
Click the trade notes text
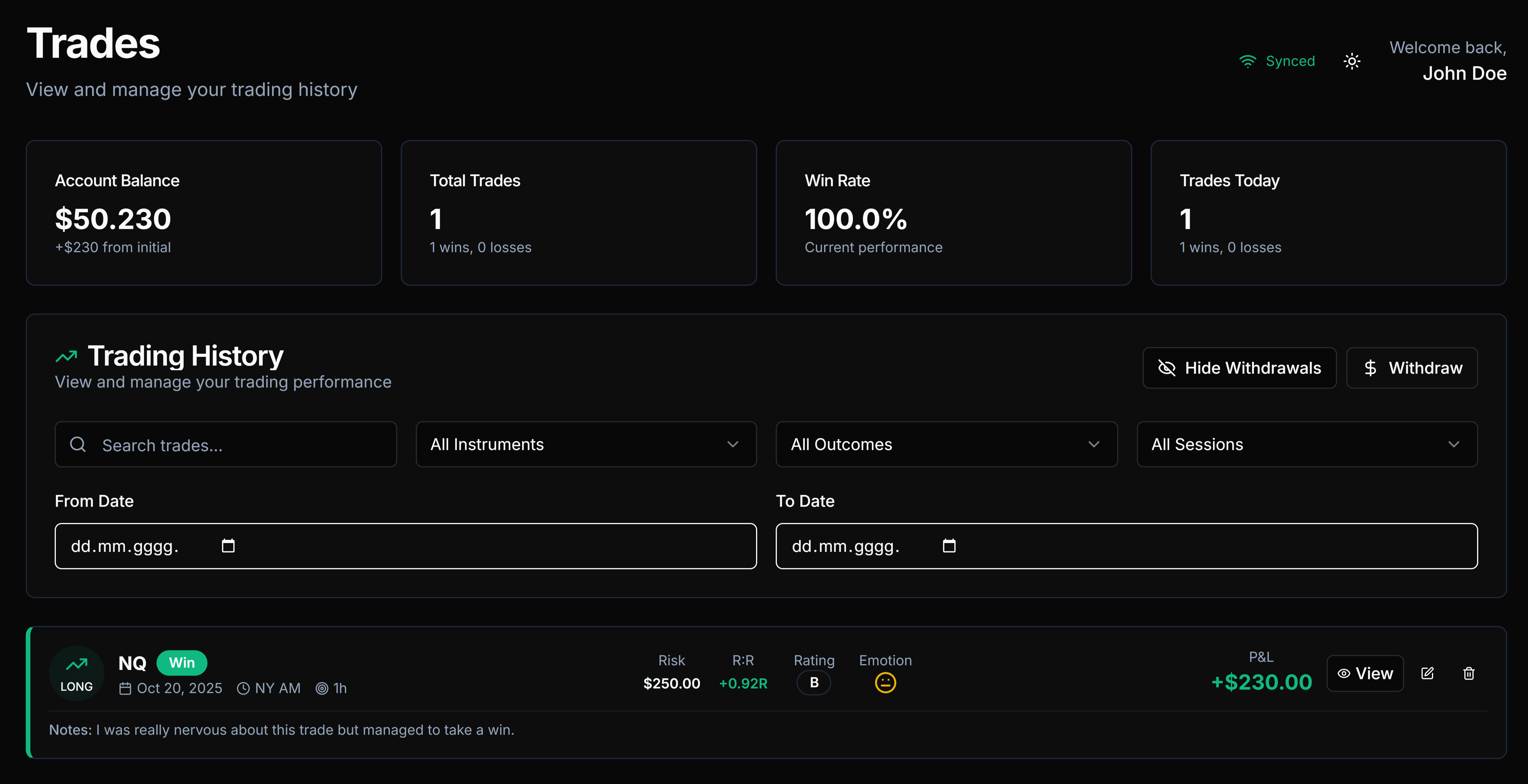click(282, 729)
